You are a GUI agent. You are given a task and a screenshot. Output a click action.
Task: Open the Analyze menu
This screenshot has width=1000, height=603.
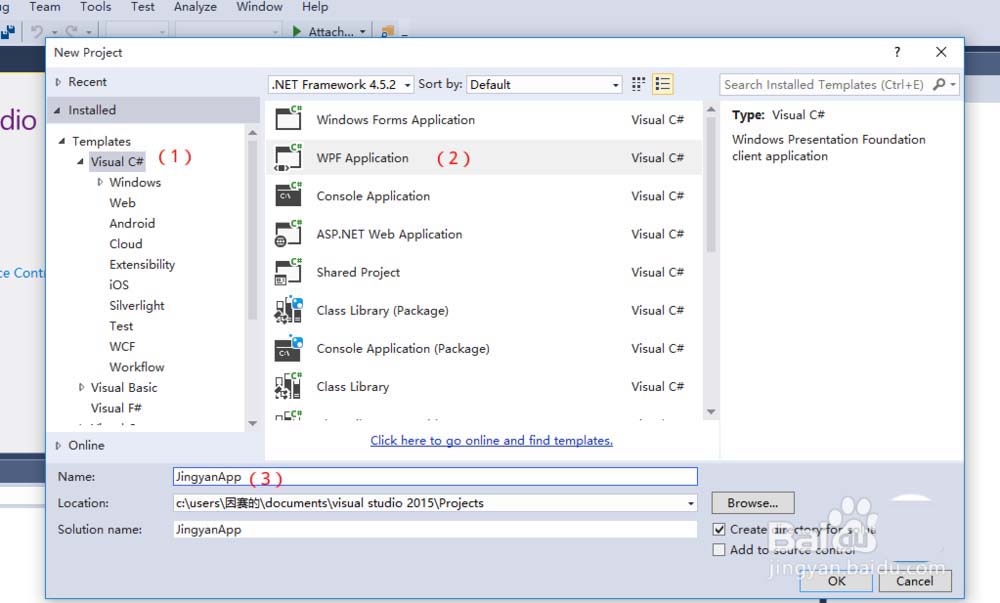click(195, 7)
